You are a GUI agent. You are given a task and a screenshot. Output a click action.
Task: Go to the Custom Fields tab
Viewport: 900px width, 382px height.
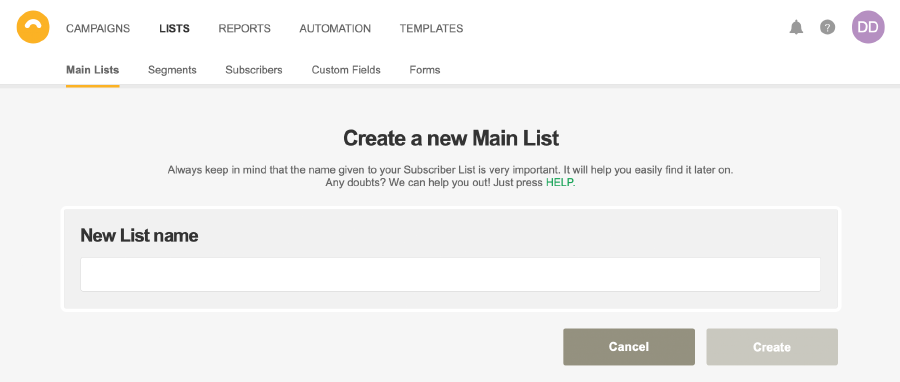346,70
